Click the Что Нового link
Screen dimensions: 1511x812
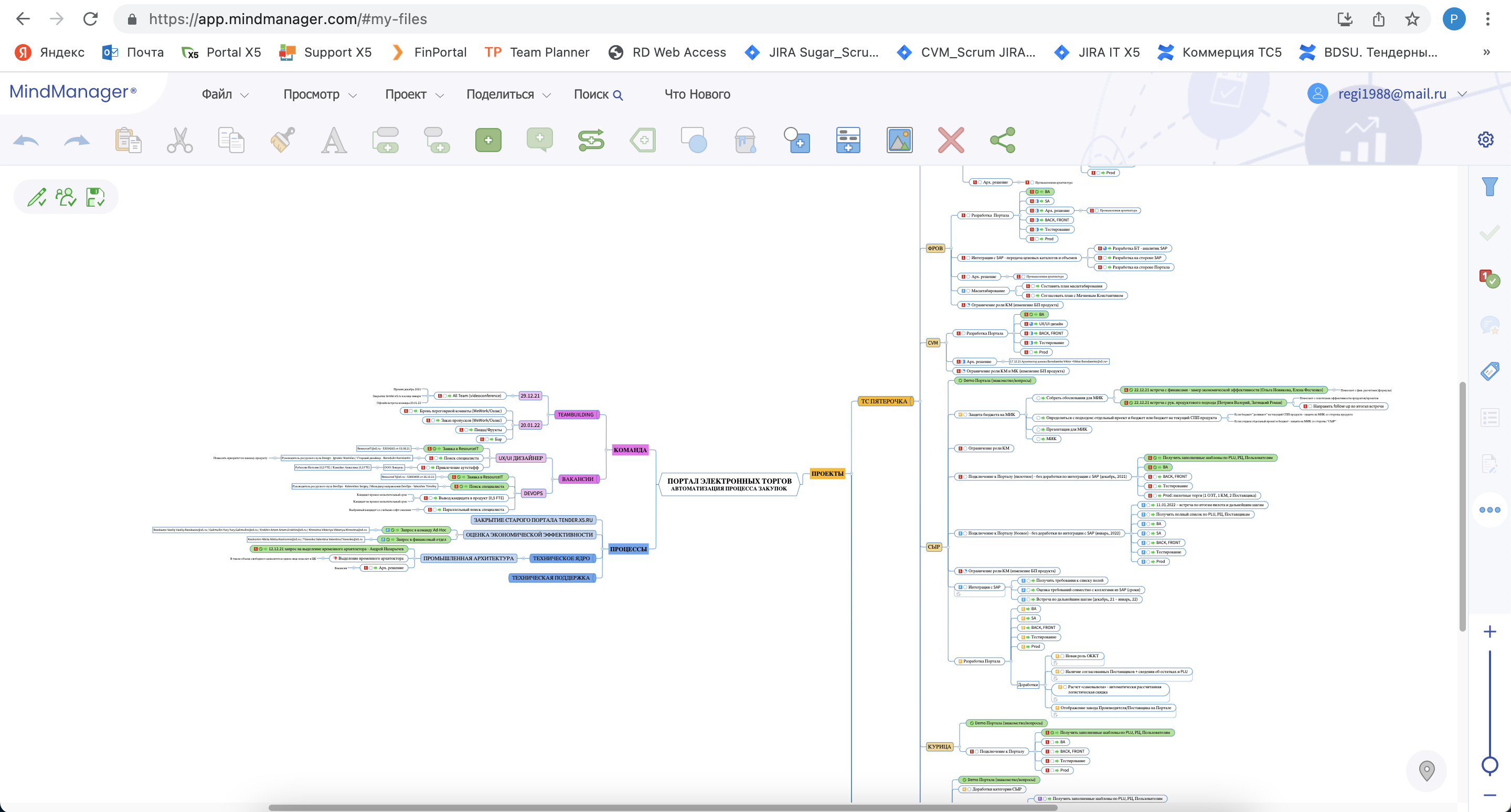click(697, 94)
